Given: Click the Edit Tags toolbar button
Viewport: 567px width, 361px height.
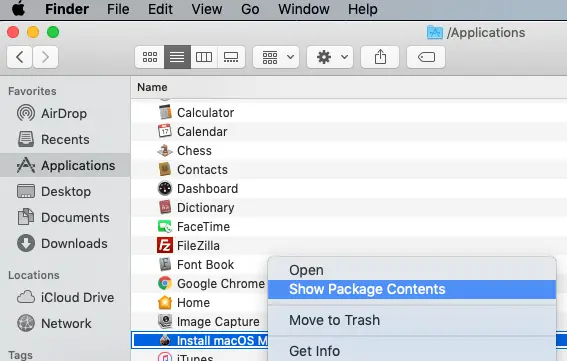Looking at the screenshot, I should point(426,57).
